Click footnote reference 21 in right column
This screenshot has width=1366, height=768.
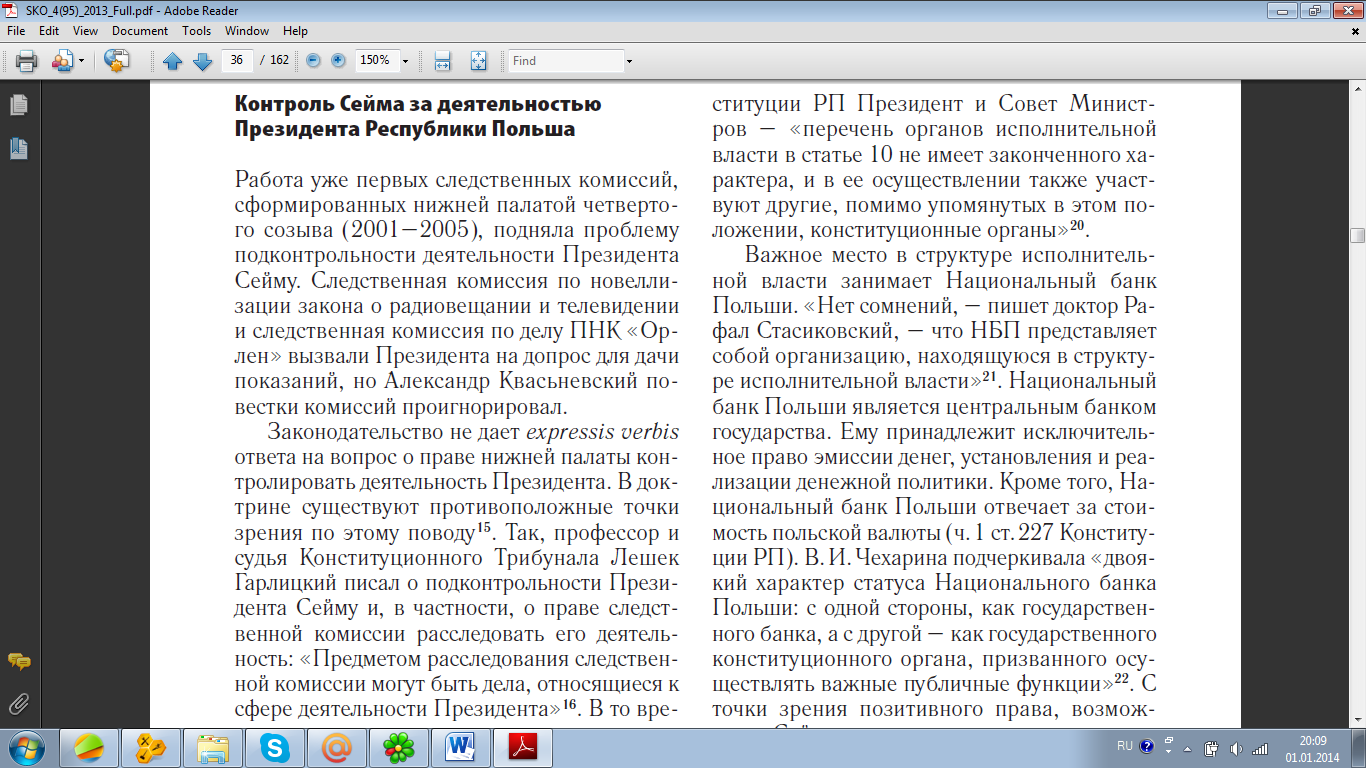[994, 377]
